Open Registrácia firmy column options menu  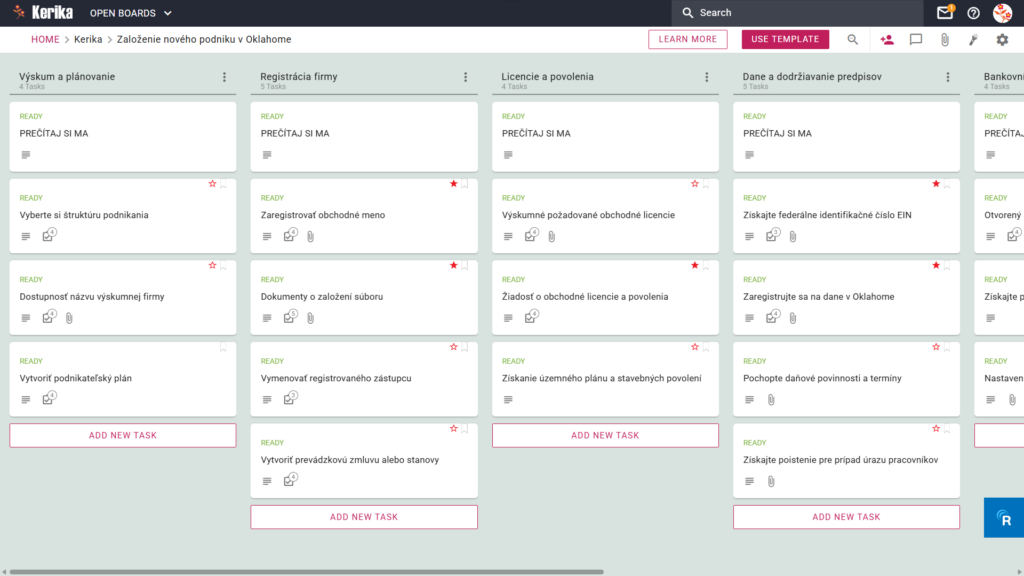point(466,77)
